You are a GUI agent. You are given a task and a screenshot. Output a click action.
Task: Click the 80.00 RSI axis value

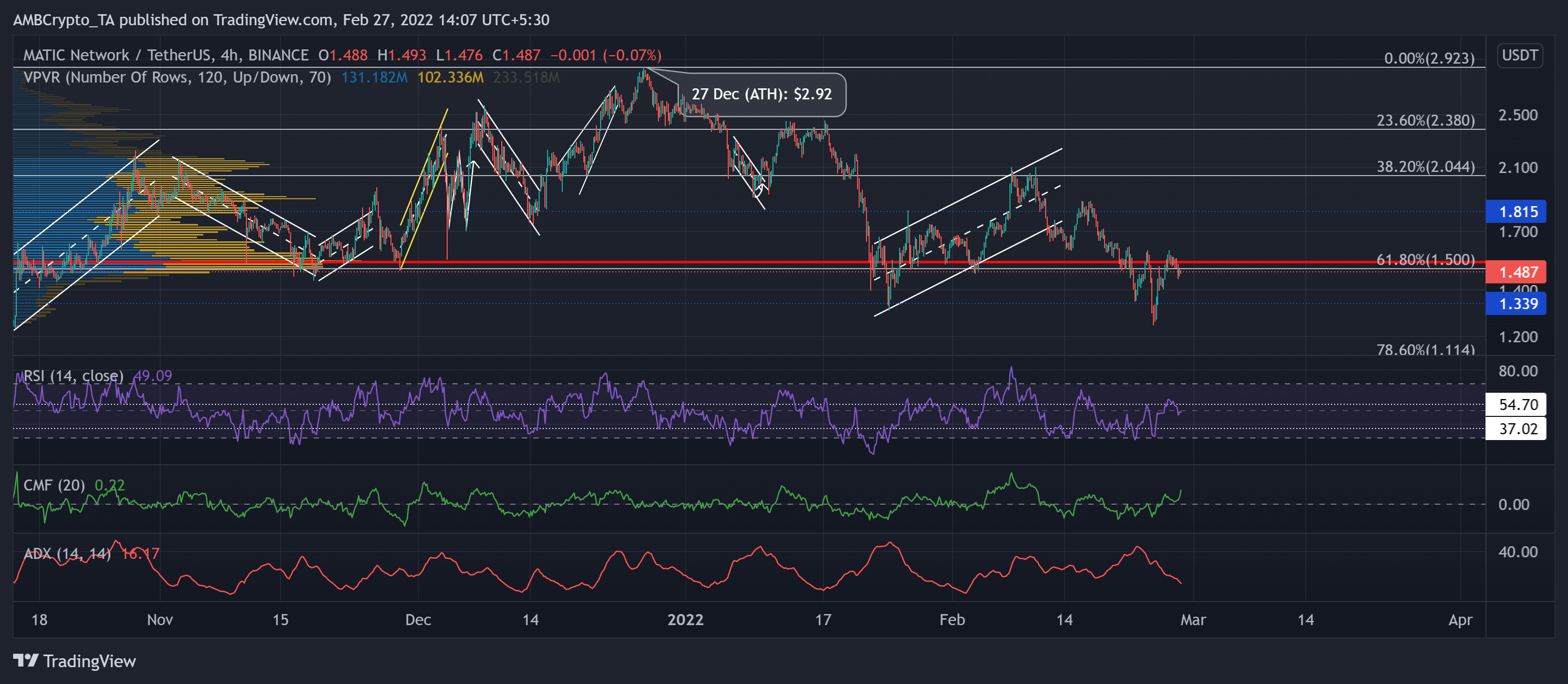(x=1518, y=371)
